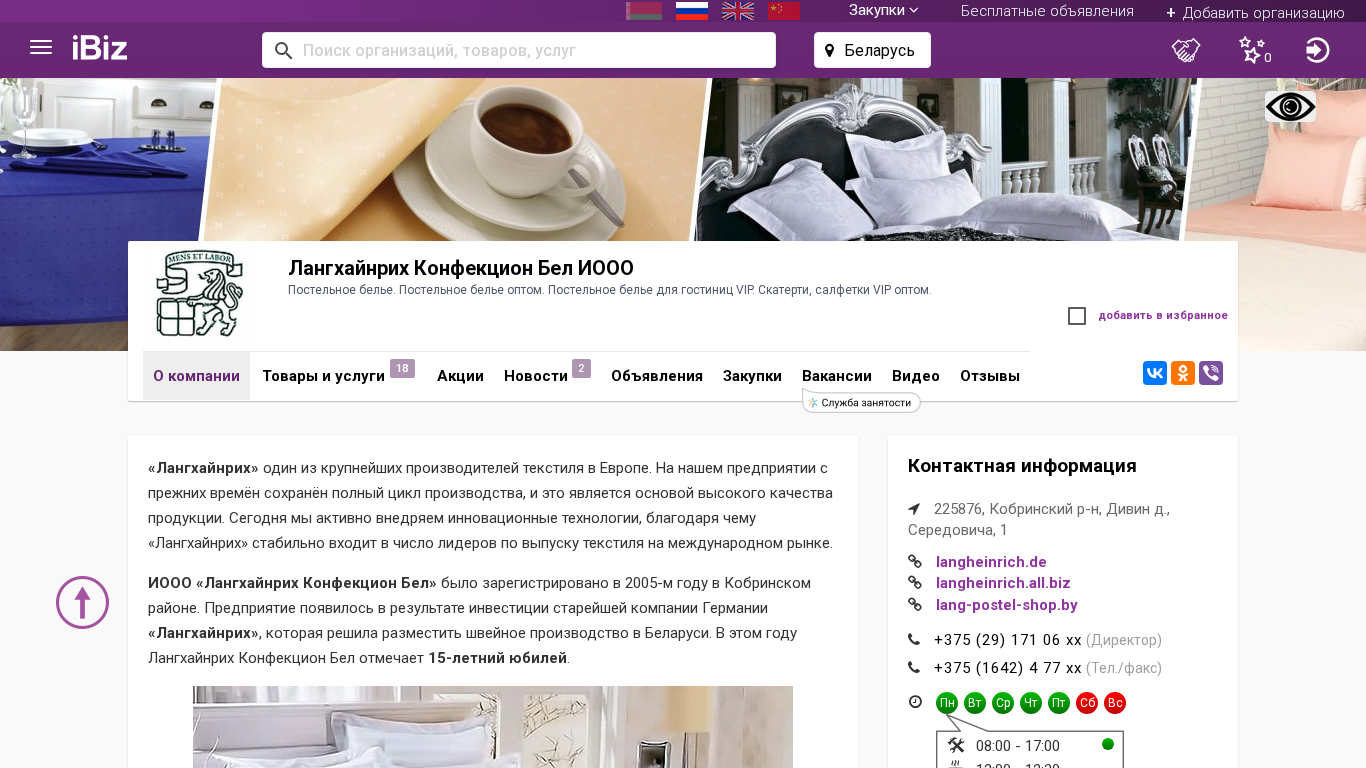Expand the Закупки dropdown menu
Screen dimensions: 1366x768
pos(884,10)
